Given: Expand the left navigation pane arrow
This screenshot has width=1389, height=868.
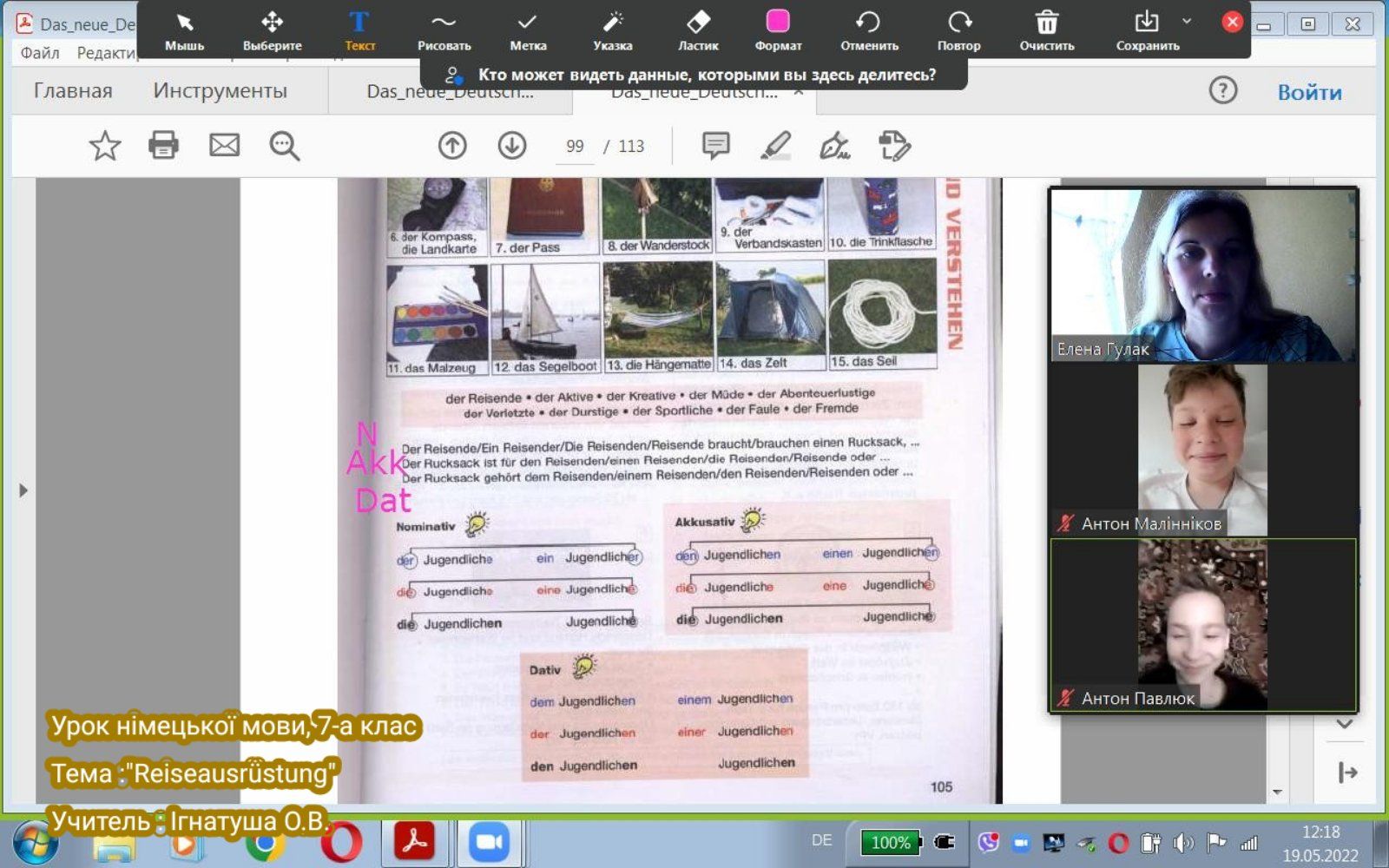Looking at the screenshot, I should tap(23, 490).
